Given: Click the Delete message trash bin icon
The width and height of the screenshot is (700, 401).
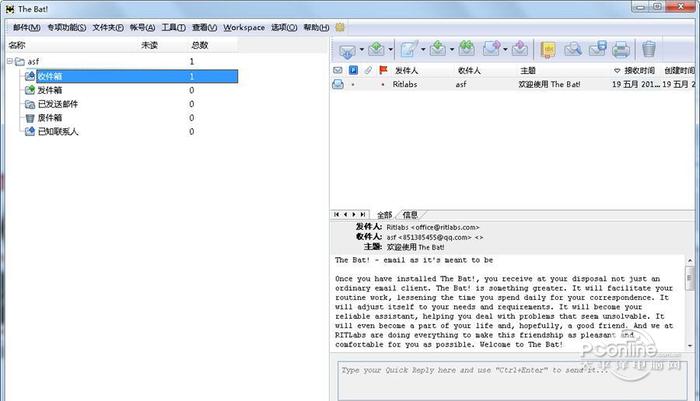Looking at the screenshot, I should coord(649,49).
